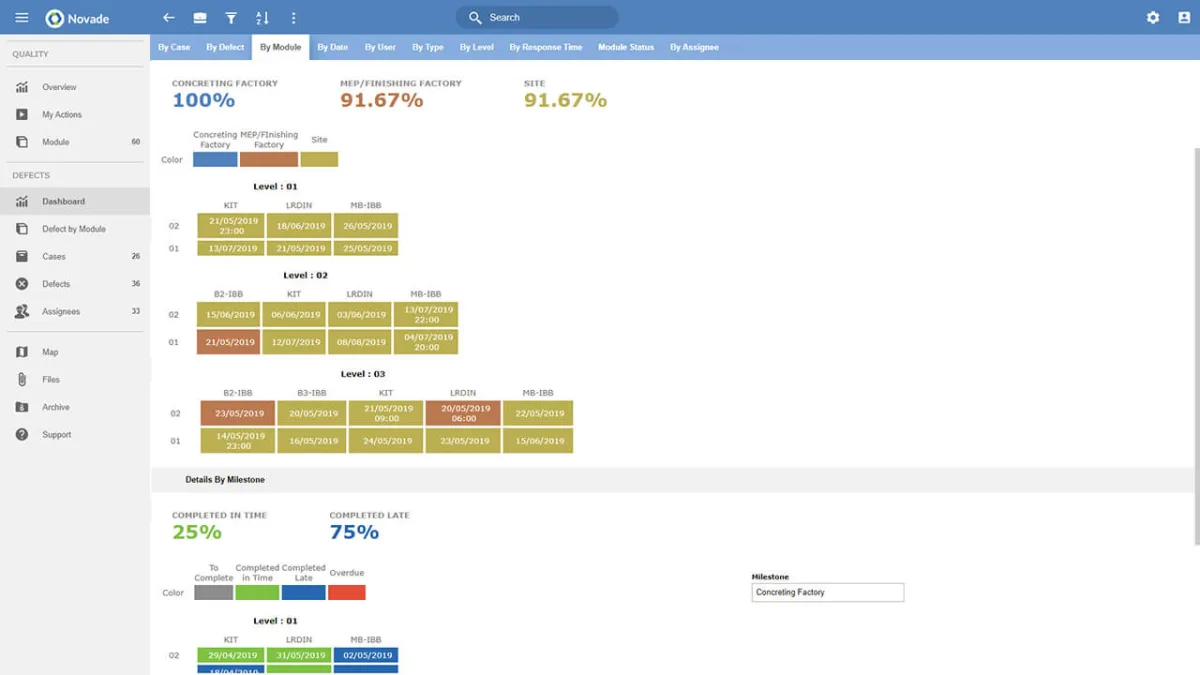Open the Archive section icon
This screenshot has width=1200, height=675.
tap(22, 407)
